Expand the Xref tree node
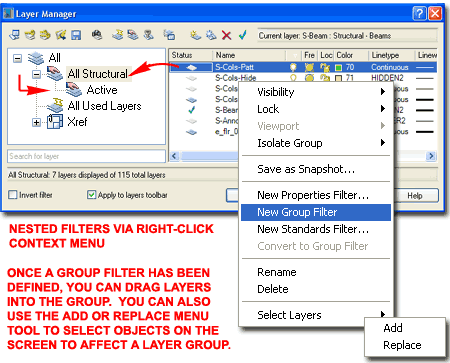450x363 pixels. [x=36, y=122]
